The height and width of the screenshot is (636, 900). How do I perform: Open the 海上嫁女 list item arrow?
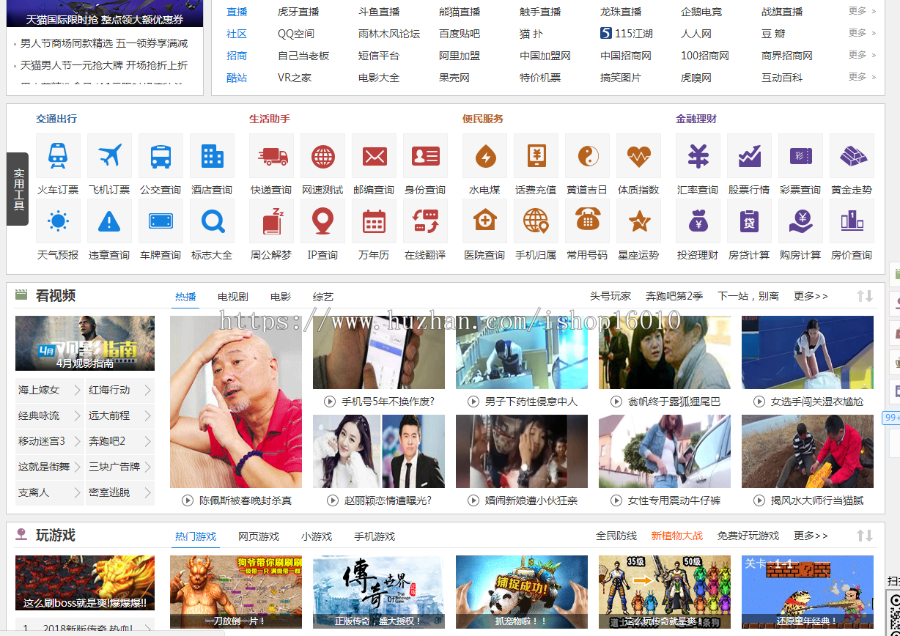77,390
